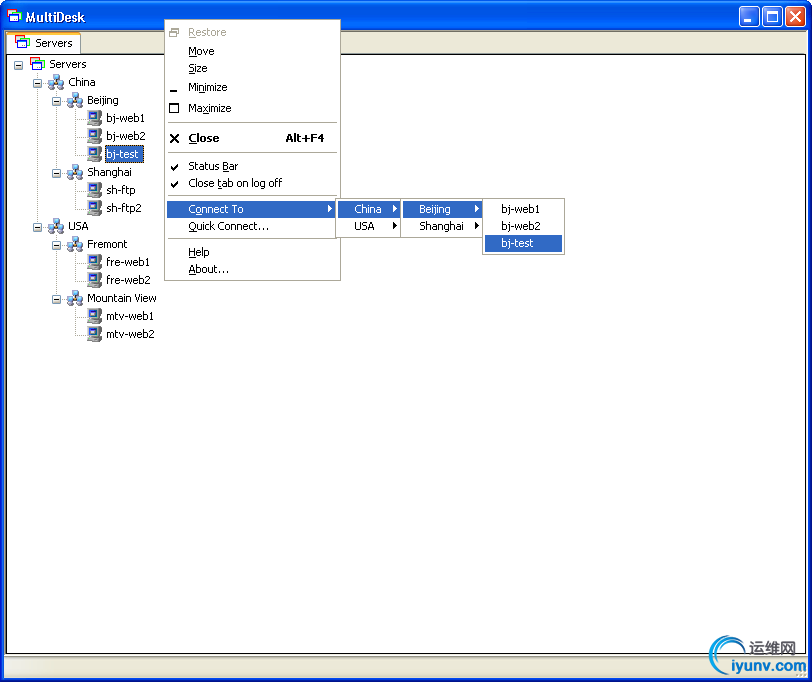
Task: Click the bj-web2 computer icon in tree
Action: (94, 136)
